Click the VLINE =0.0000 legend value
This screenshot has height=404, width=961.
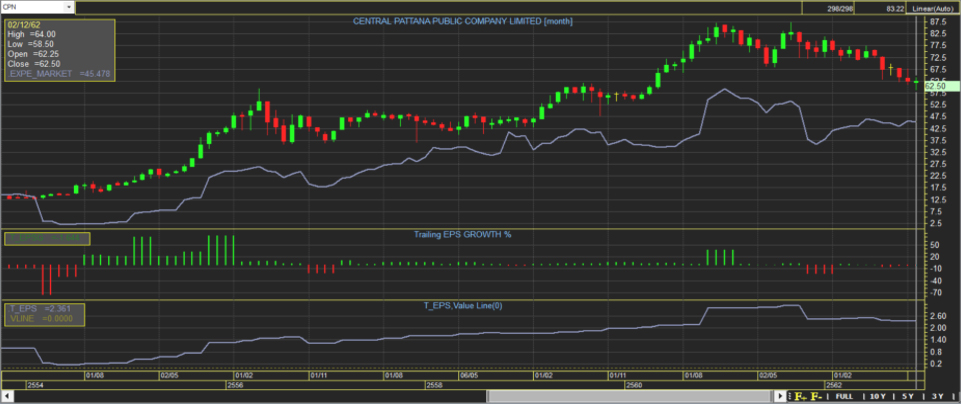coord(40,319)
